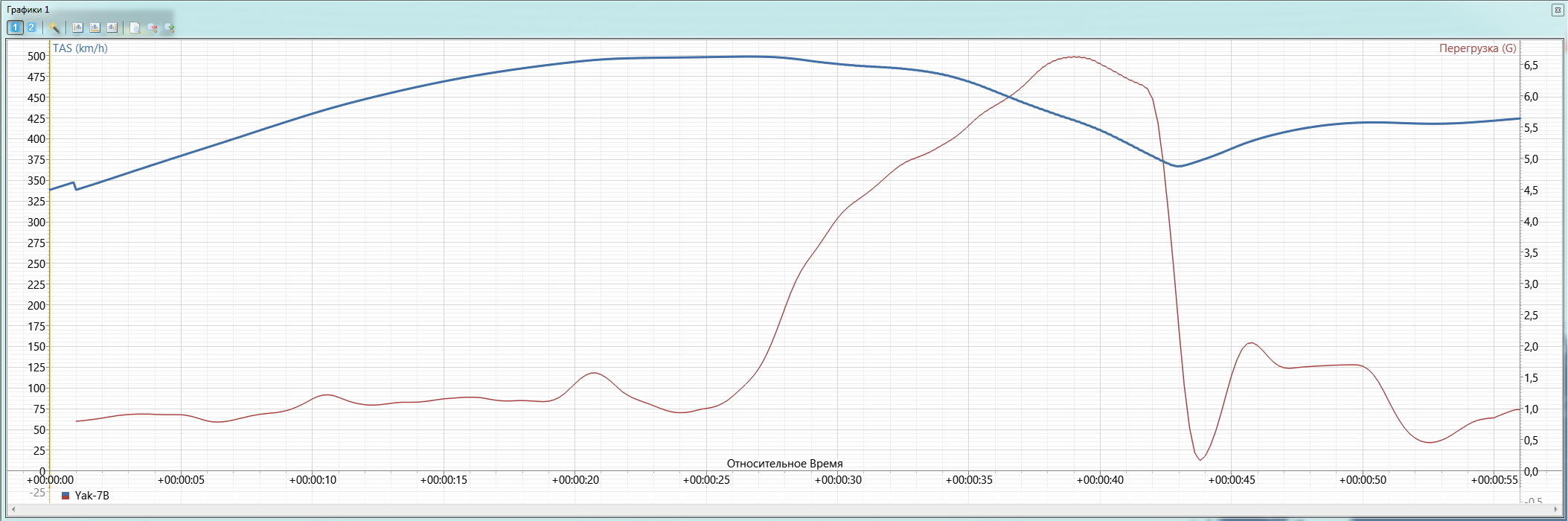Click the horizontal scrollbar left arrow
Image resolution: width=1568 pixels, height=521 pixels.
tap(13, 510)
